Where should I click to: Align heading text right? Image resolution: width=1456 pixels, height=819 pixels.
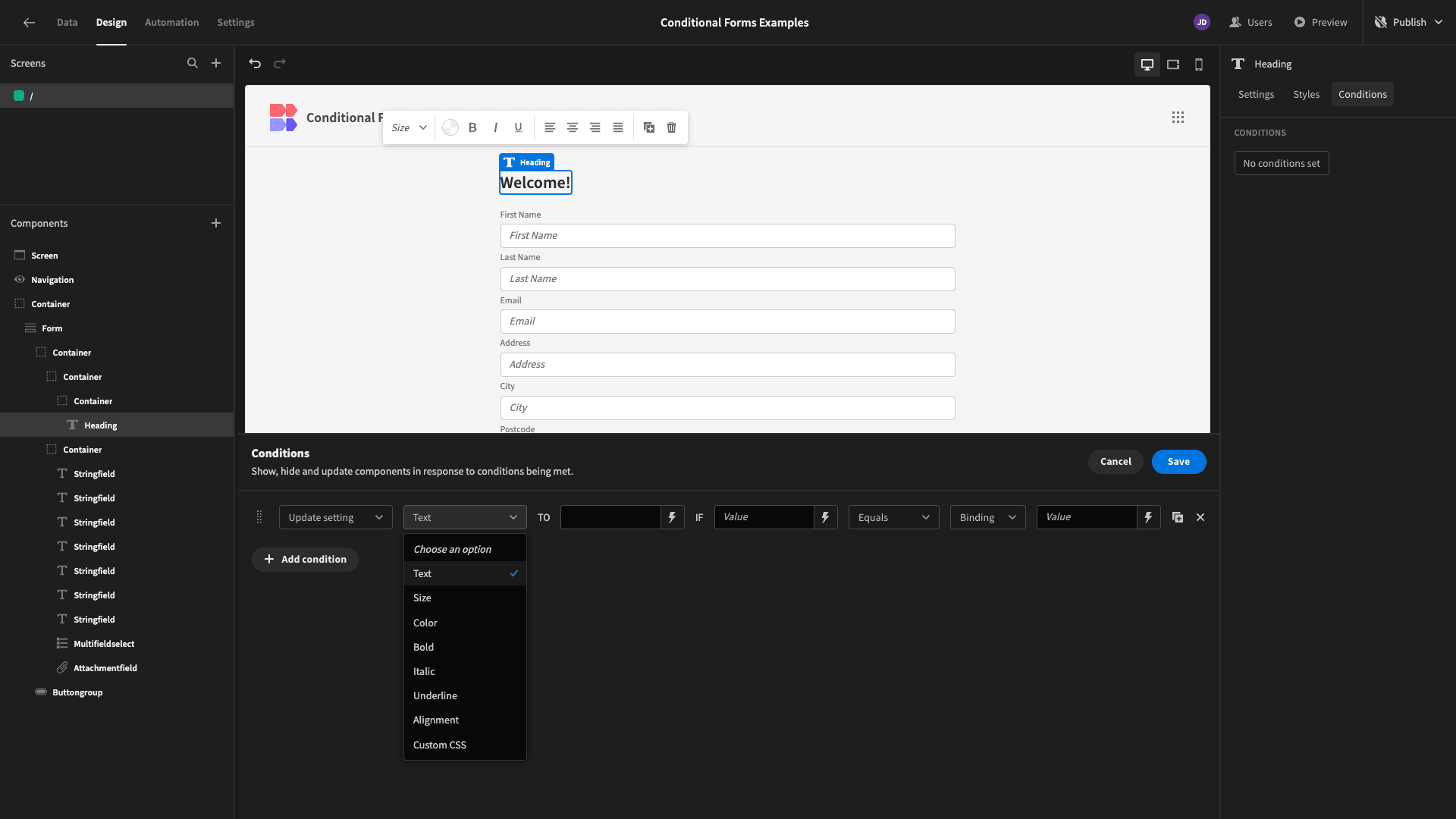point(595,127)
